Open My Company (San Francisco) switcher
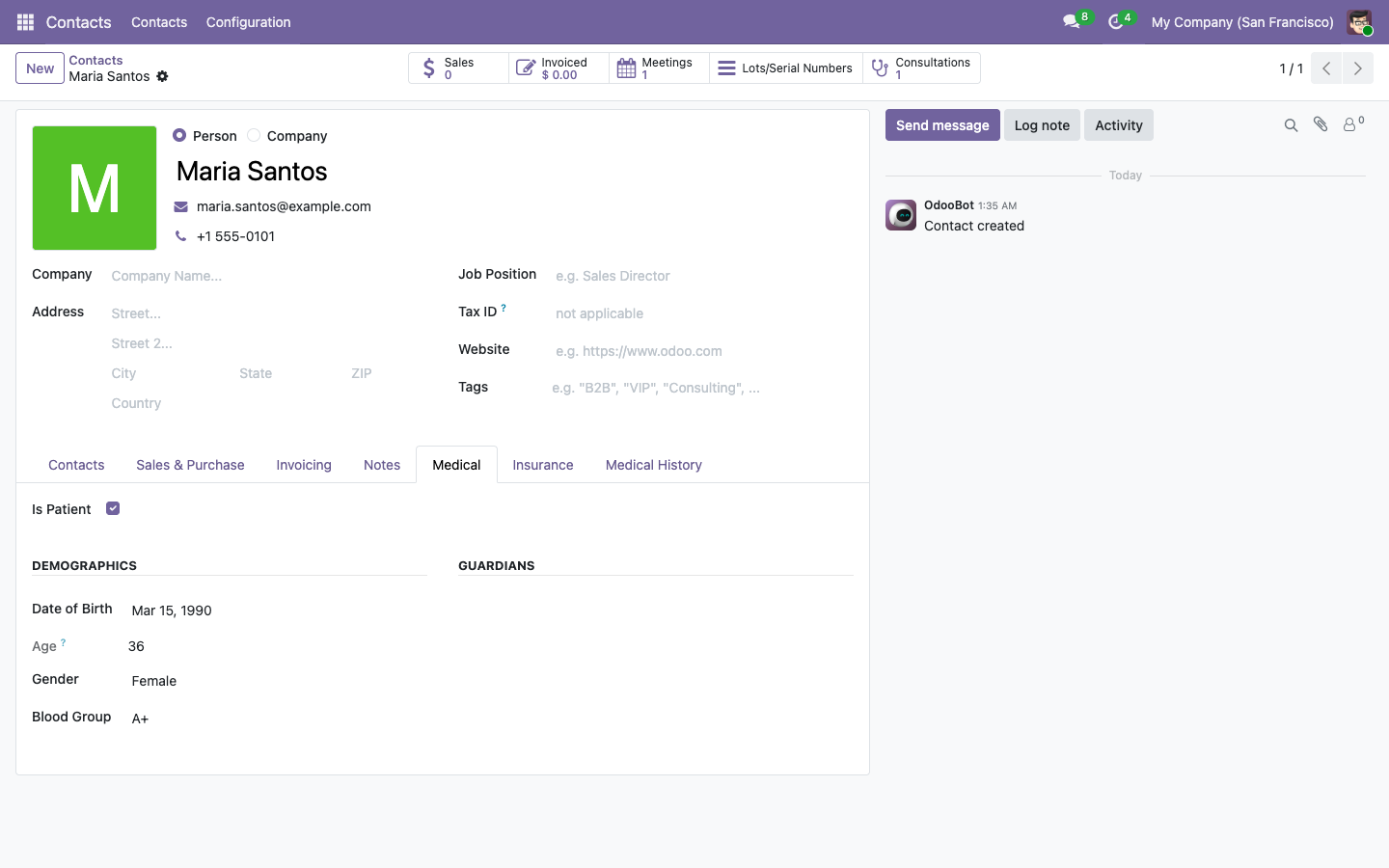 point(1242,22)
